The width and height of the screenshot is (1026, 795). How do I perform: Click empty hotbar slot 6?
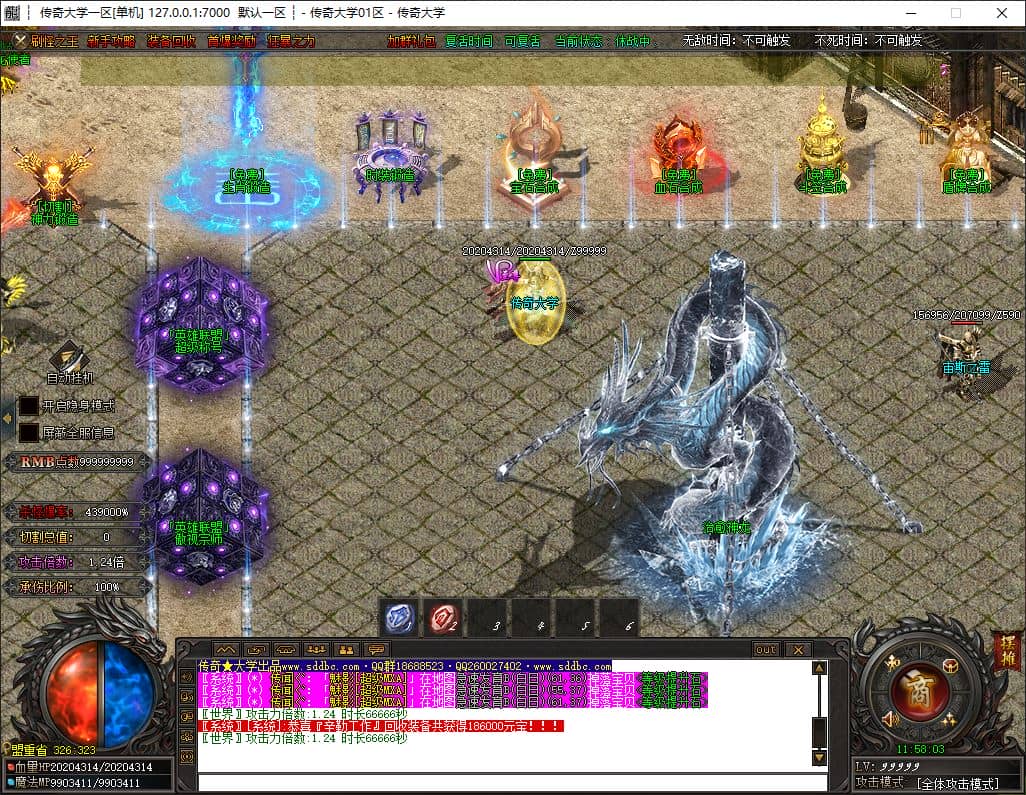pyautogui.click(x=620, y=618)
